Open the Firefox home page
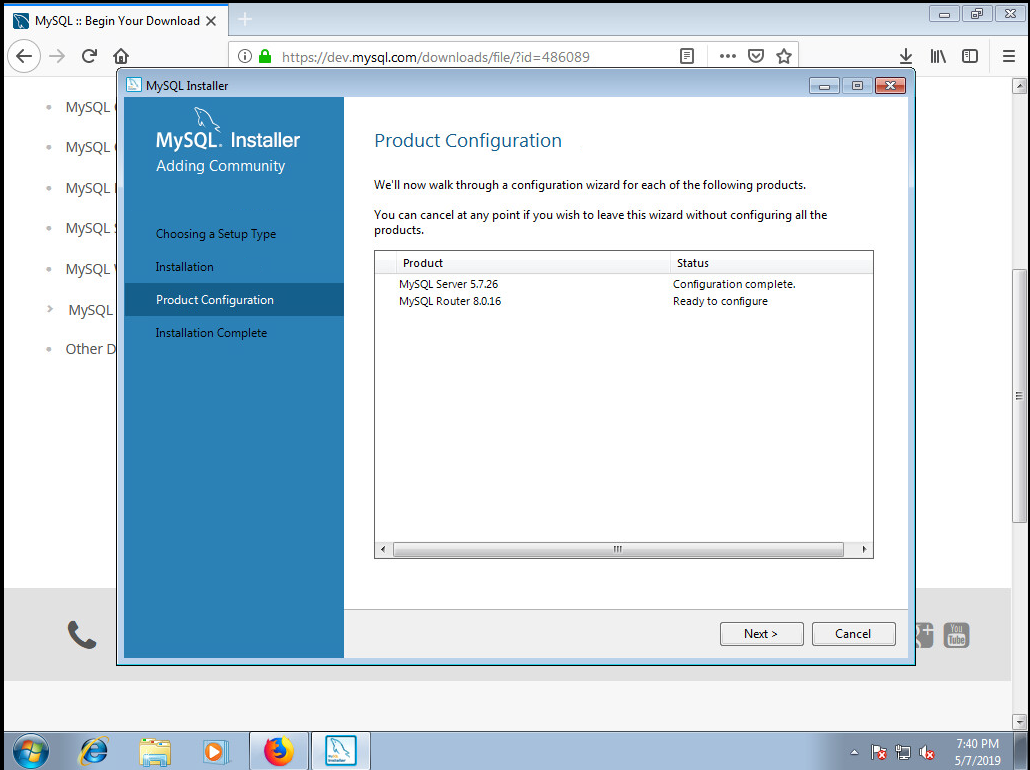The height and width of the screenshot is (770, 1030). click(121, 56)
